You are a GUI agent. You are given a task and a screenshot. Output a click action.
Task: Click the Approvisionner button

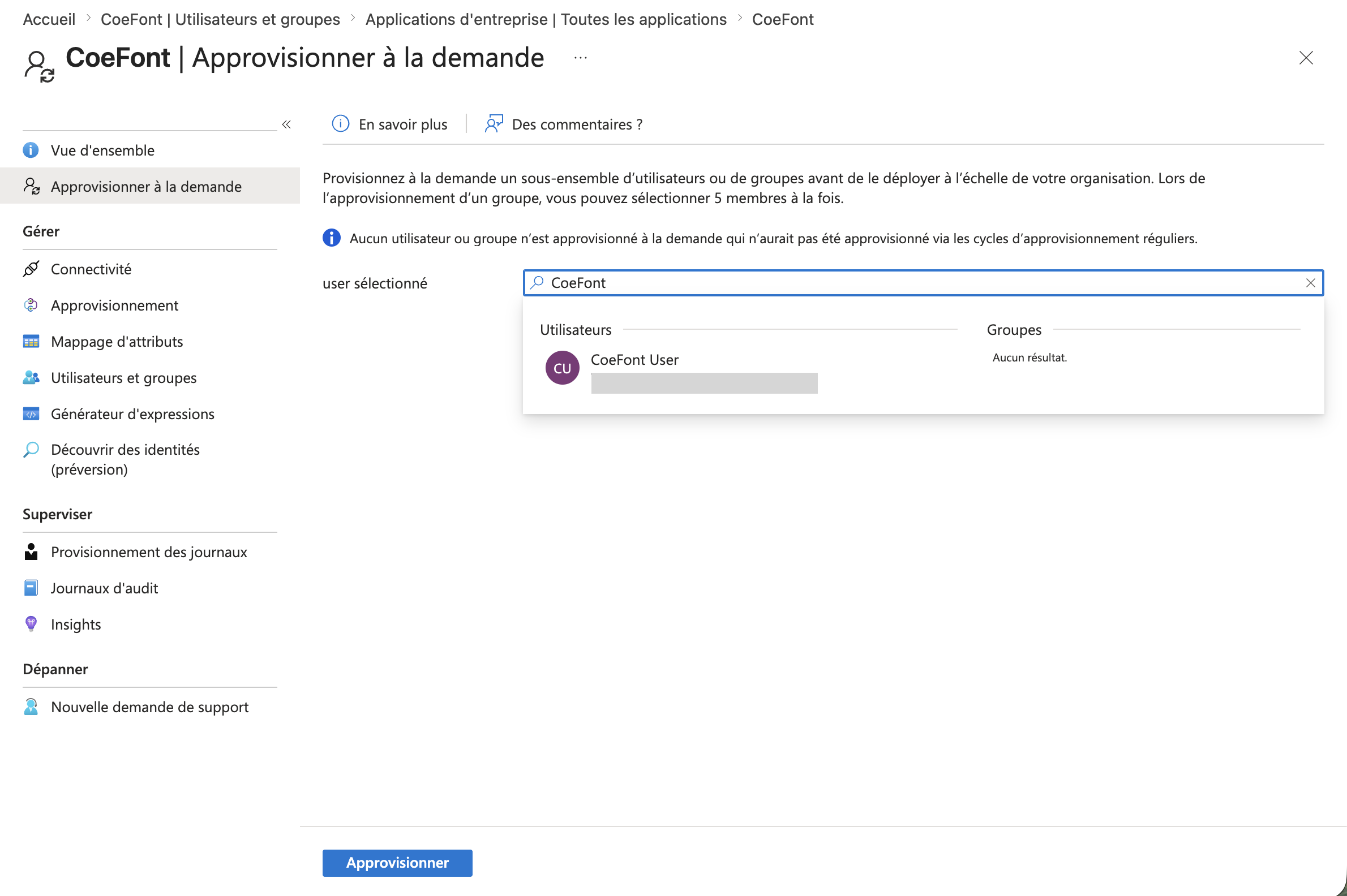(397, 862)
